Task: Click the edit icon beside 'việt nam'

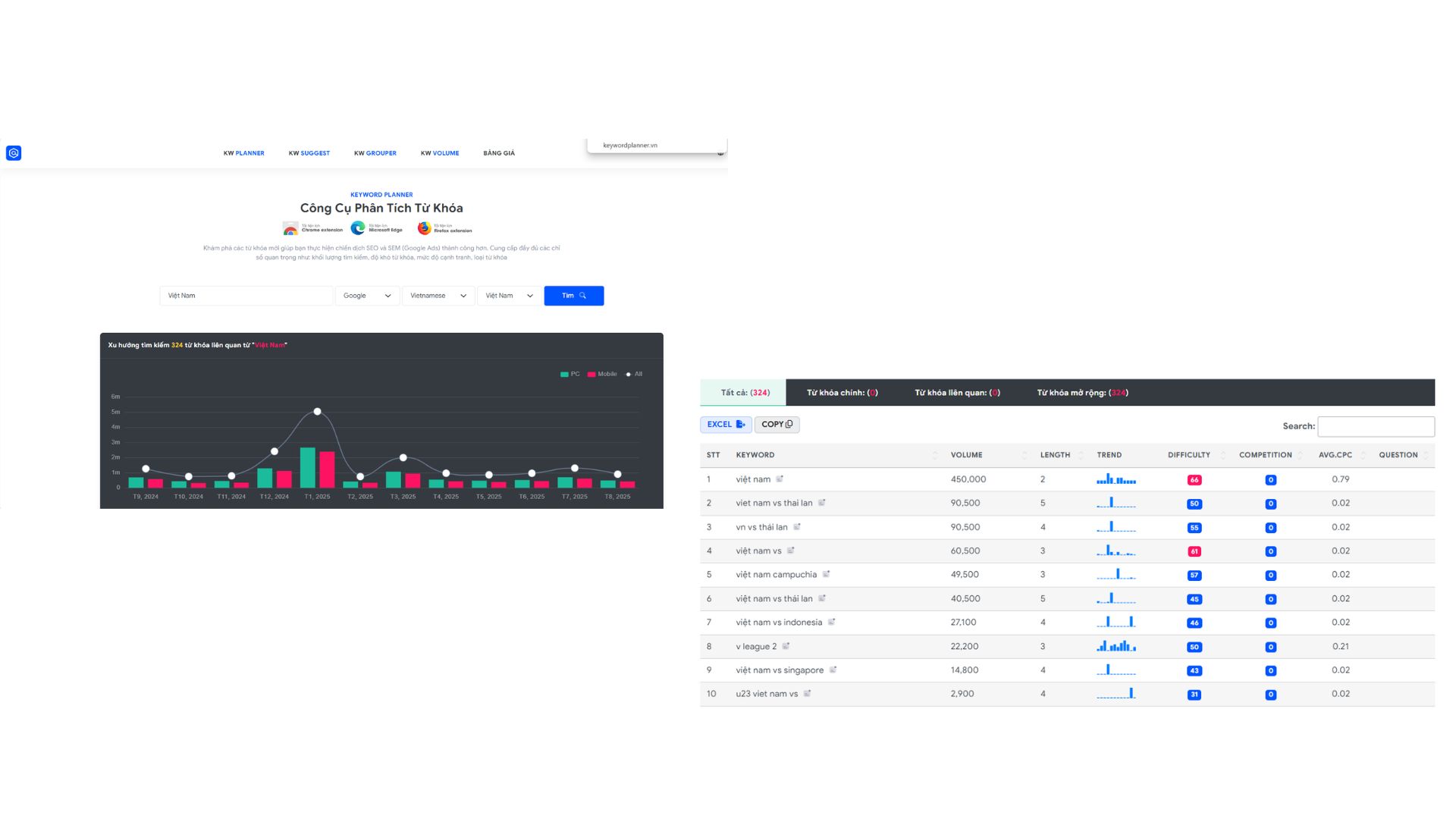Action: pos(780,479)
